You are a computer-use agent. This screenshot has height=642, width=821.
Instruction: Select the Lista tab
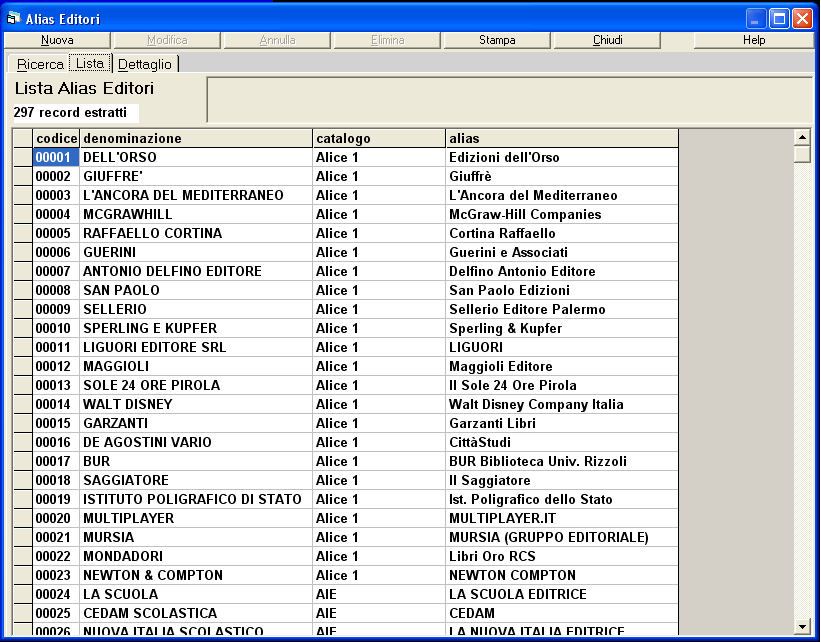[x=90, y=63]
